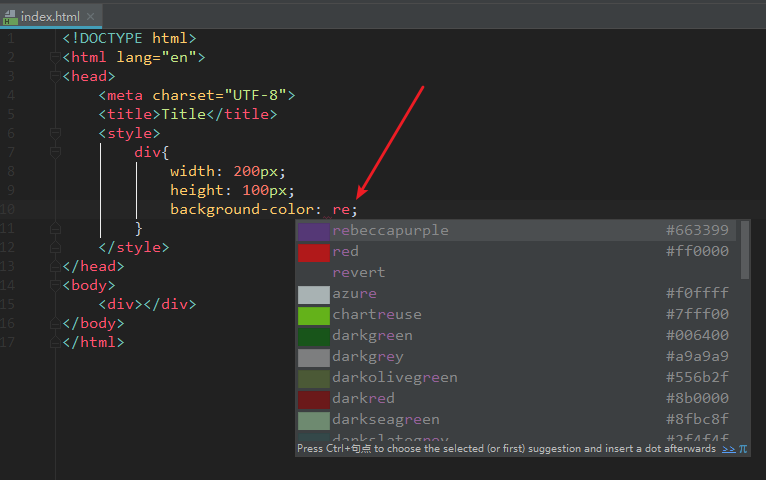766x480 pixels.
Task: Place cursor in typed 're' value
Action: (x=340, y=209)
